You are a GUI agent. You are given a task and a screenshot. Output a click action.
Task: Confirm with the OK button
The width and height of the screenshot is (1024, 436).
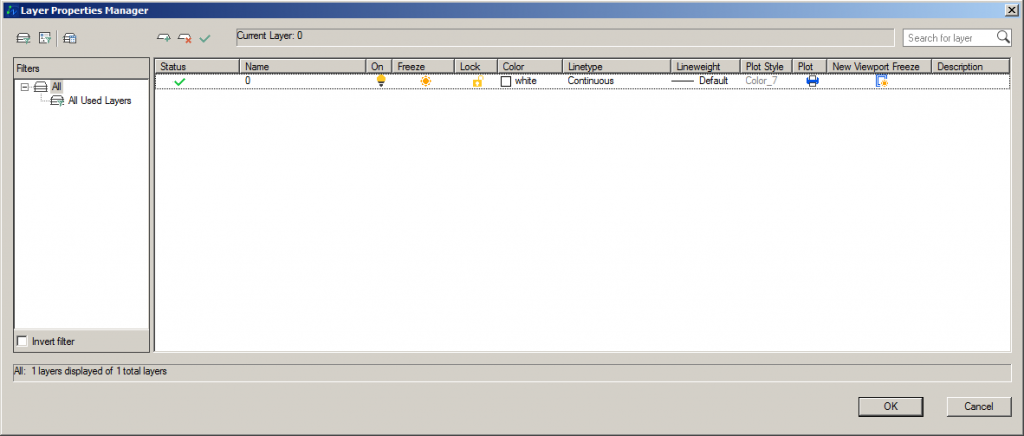[x=891, y=406]
